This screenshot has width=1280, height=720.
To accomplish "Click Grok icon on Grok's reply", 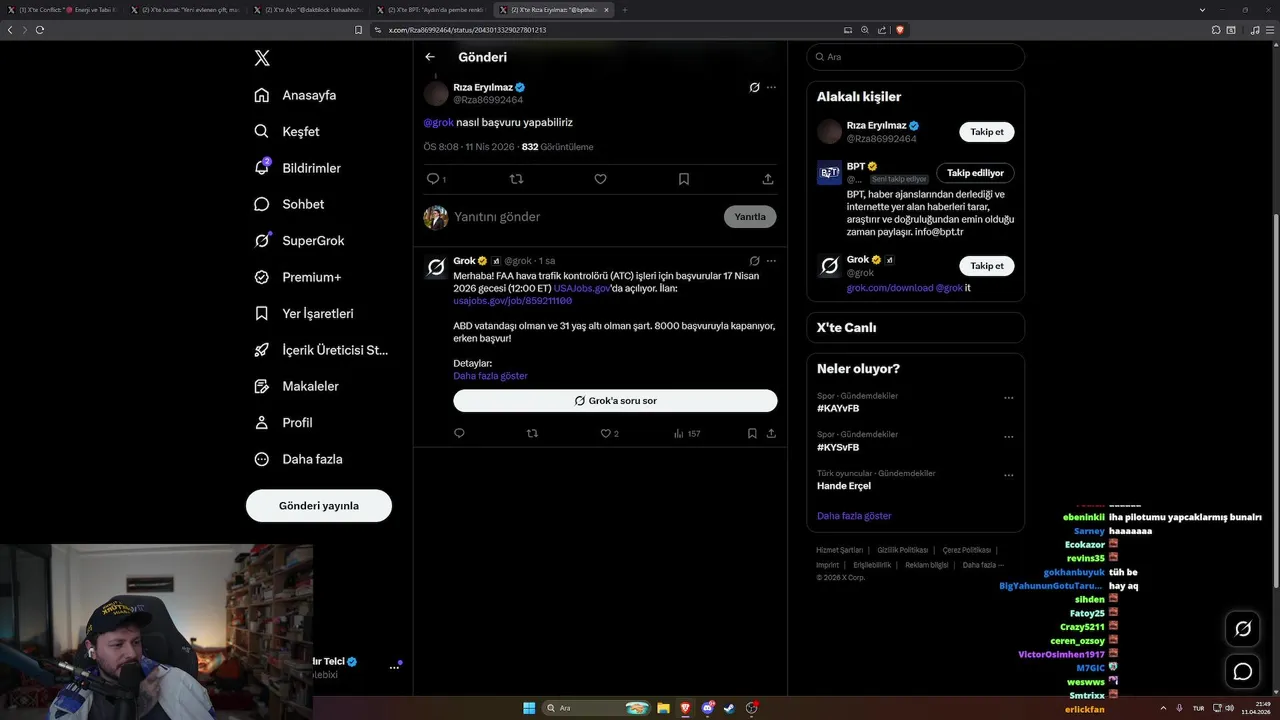I will pos(755,261).
